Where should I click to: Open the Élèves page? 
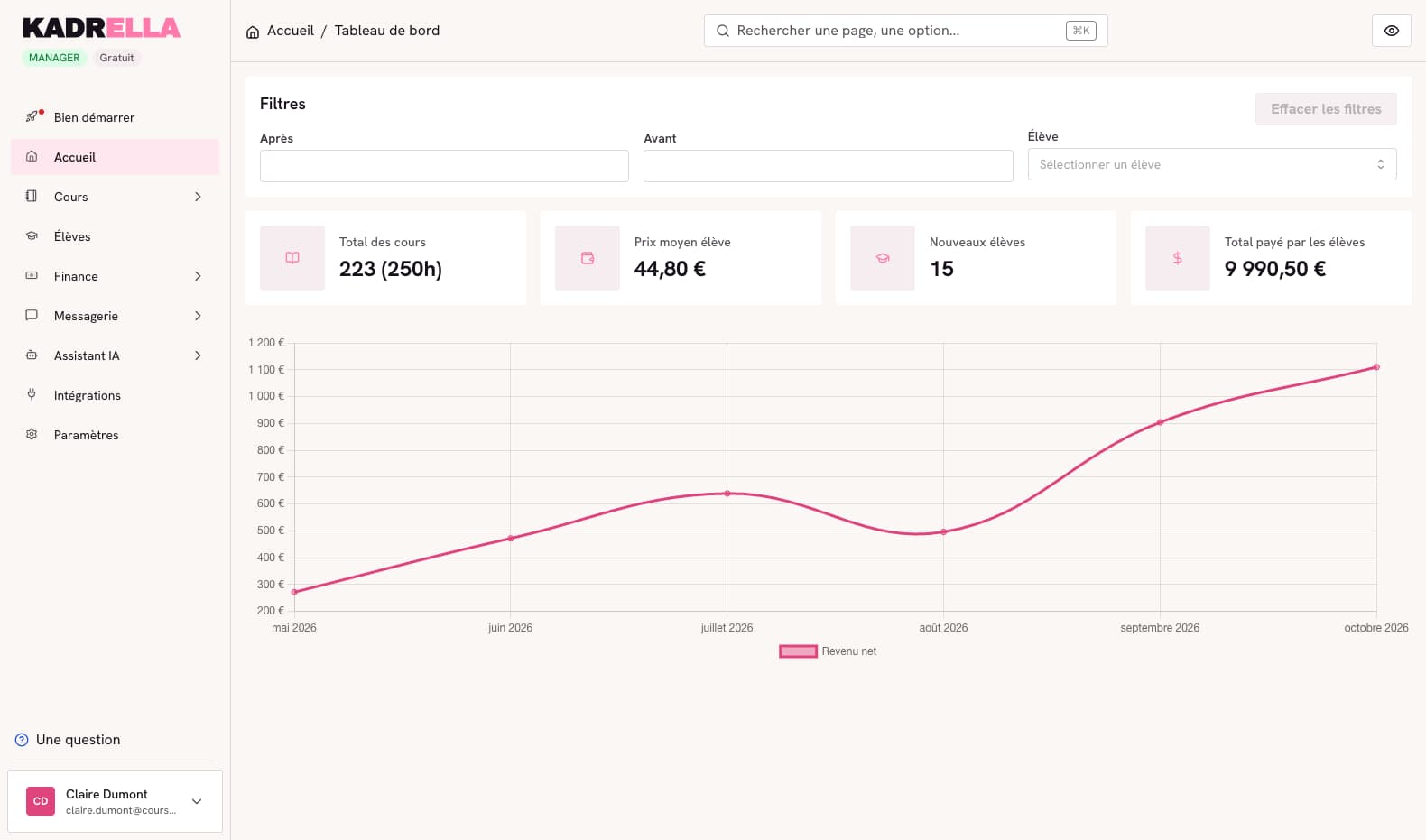(x=115, y=236)
